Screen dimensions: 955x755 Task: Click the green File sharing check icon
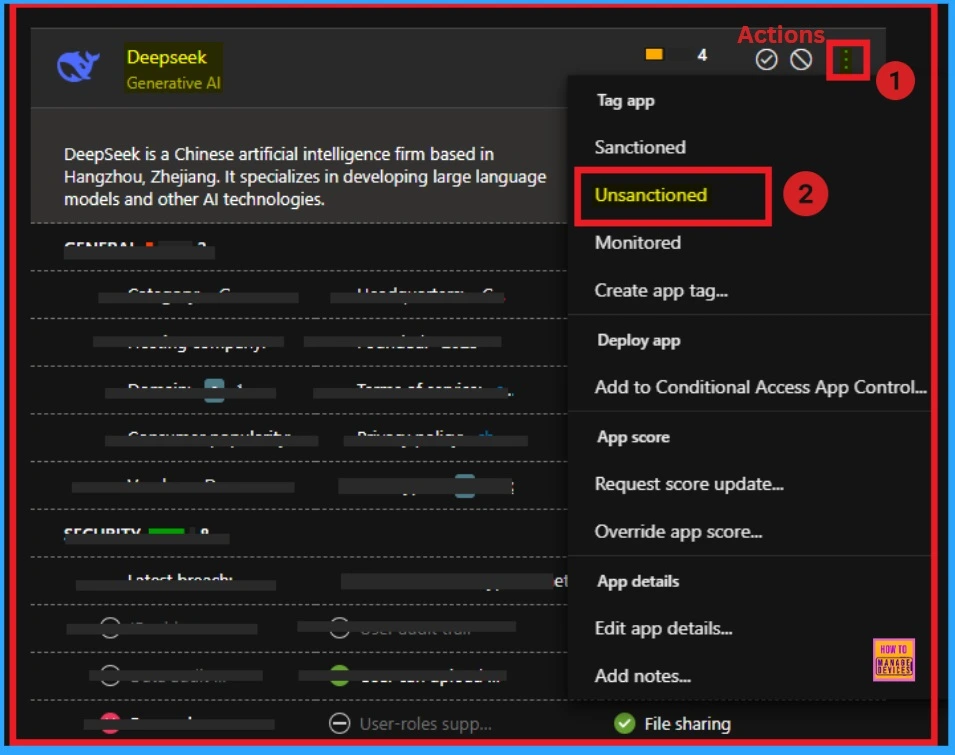click(624, 723)
